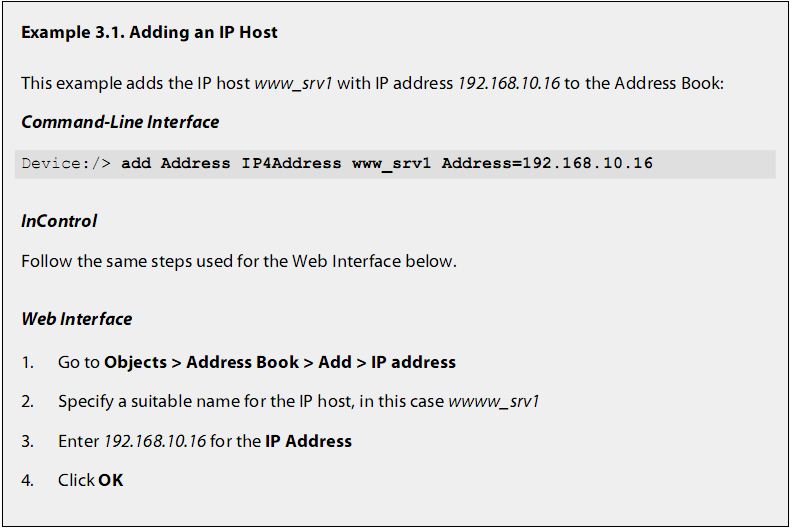This screenshot has width=793, height=529.
Task: Click italic 192.168.10.16 in step 3
Action: click(155, 441)
